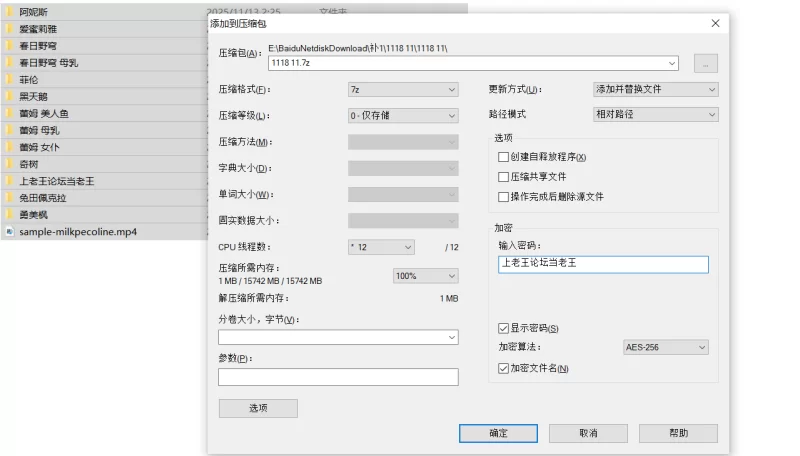Uncheck the 显示密码 checkbox

click(503, 328)
